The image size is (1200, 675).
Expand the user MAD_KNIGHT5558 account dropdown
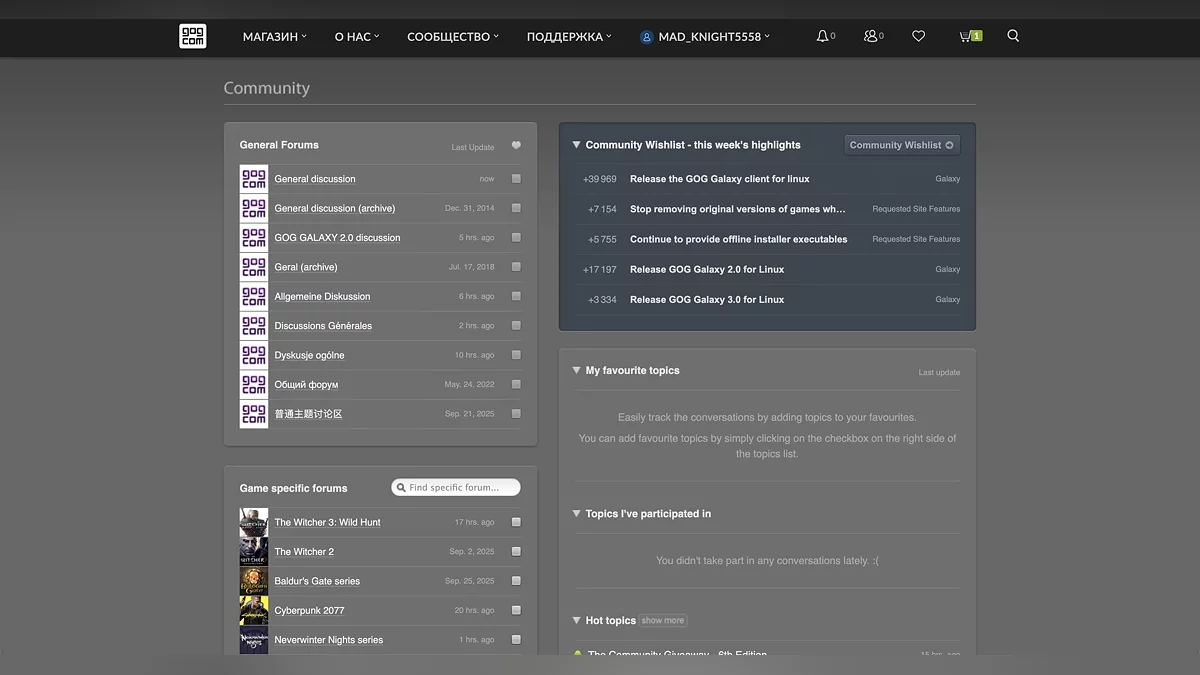pyautogui.click(x=705, y=37)
